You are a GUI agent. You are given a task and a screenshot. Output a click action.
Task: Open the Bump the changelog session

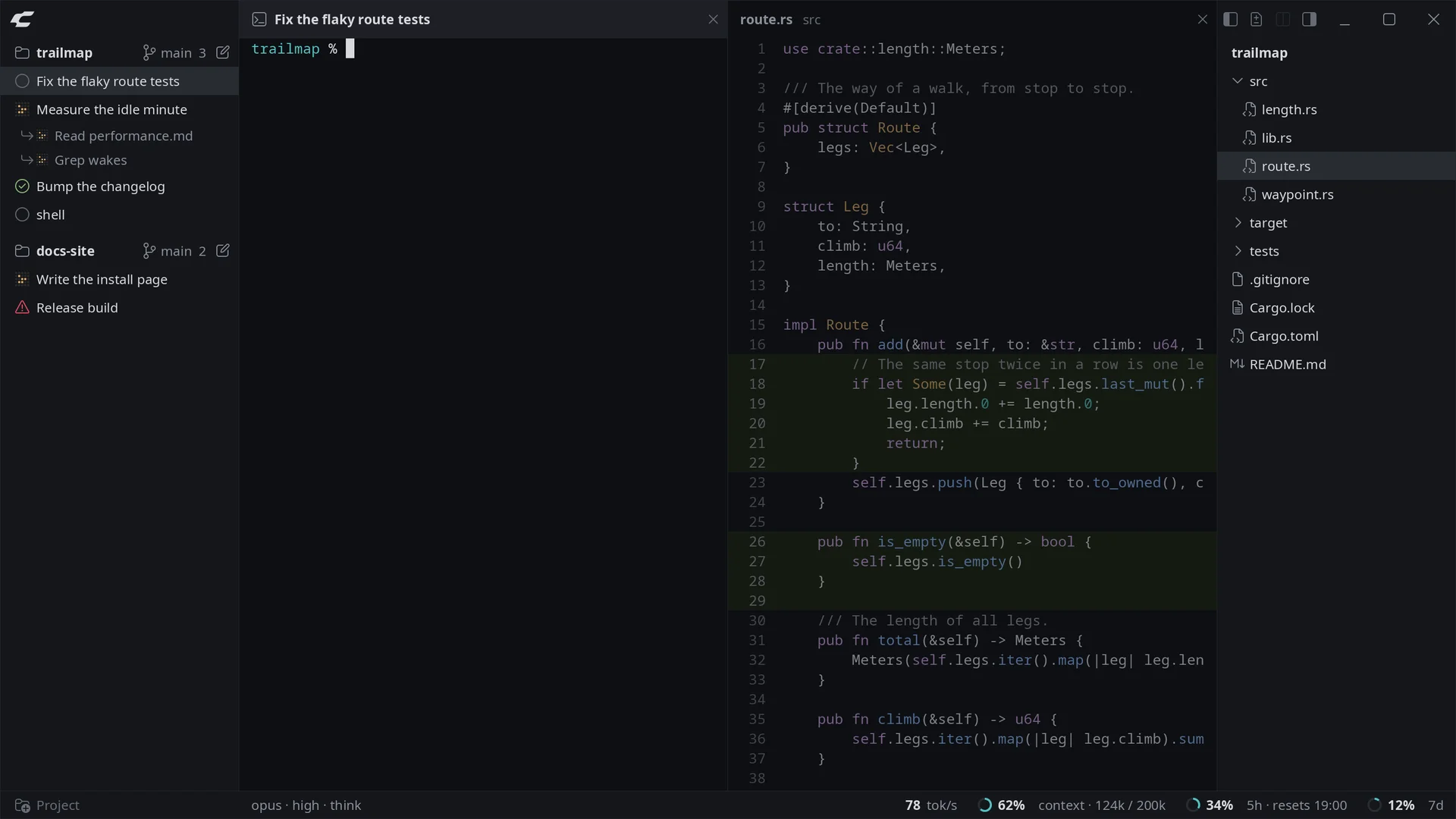120,187
